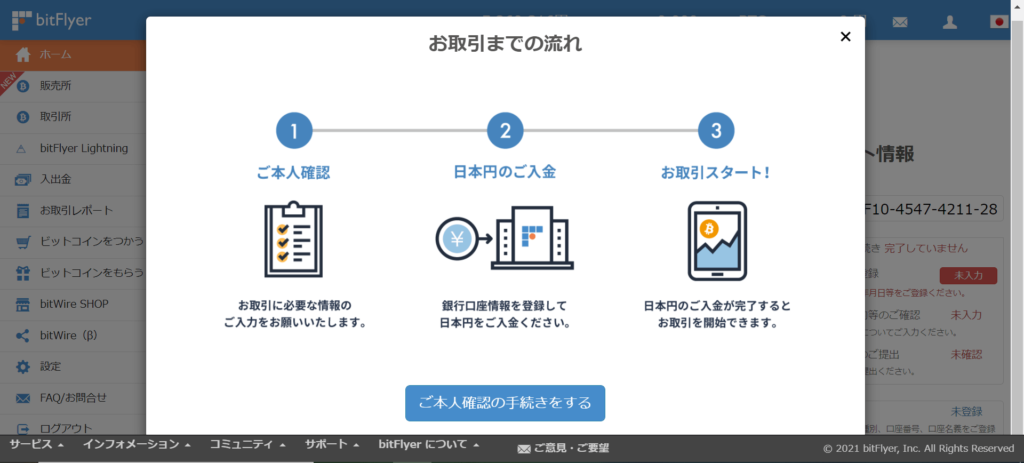Expand the サービス footer menu
This screenshot has height=463, width=1024.
(x=37, y=445)
